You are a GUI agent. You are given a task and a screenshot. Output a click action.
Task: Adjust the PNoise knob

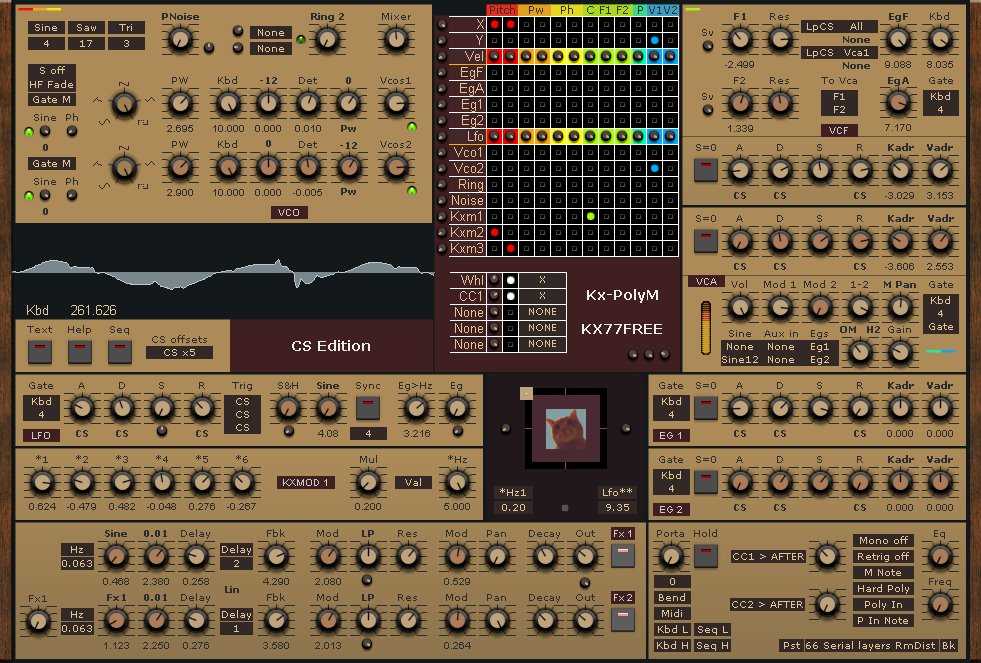pyautogui.click(x=180, y=40)
